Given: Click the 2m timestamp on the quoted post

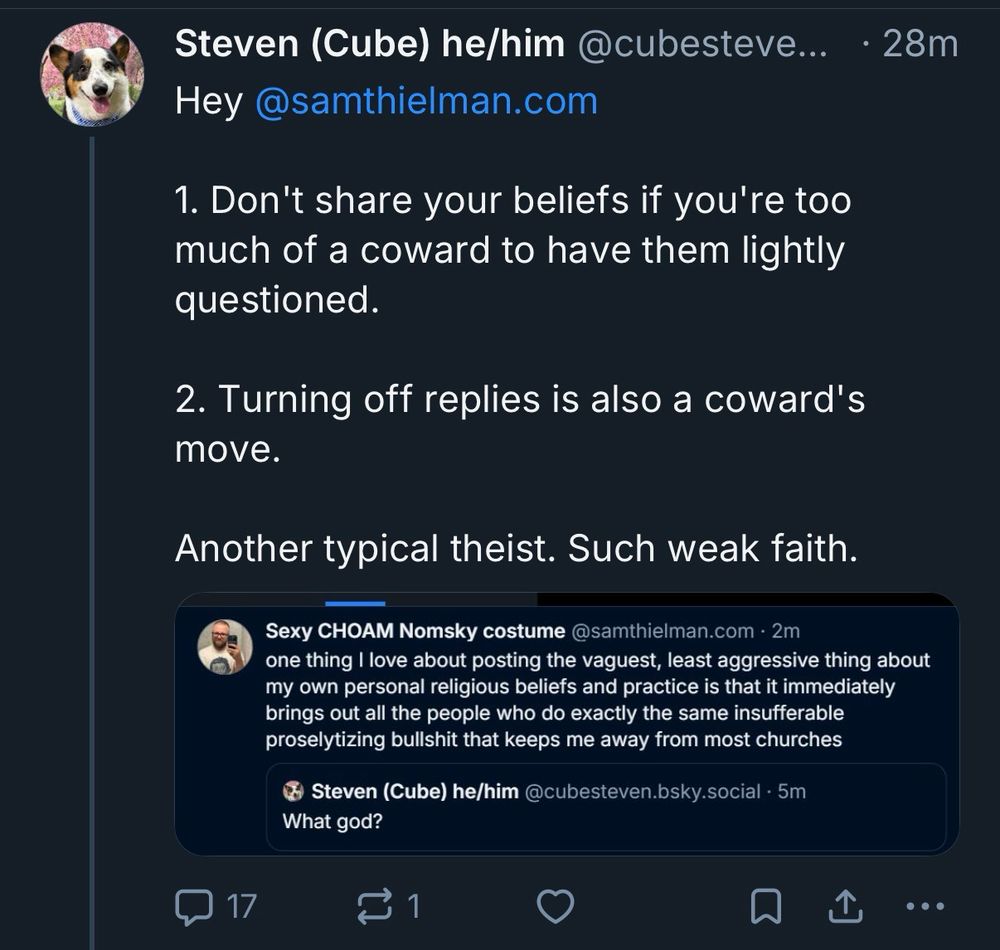Looking at the screenshot, I should [786, 631].
